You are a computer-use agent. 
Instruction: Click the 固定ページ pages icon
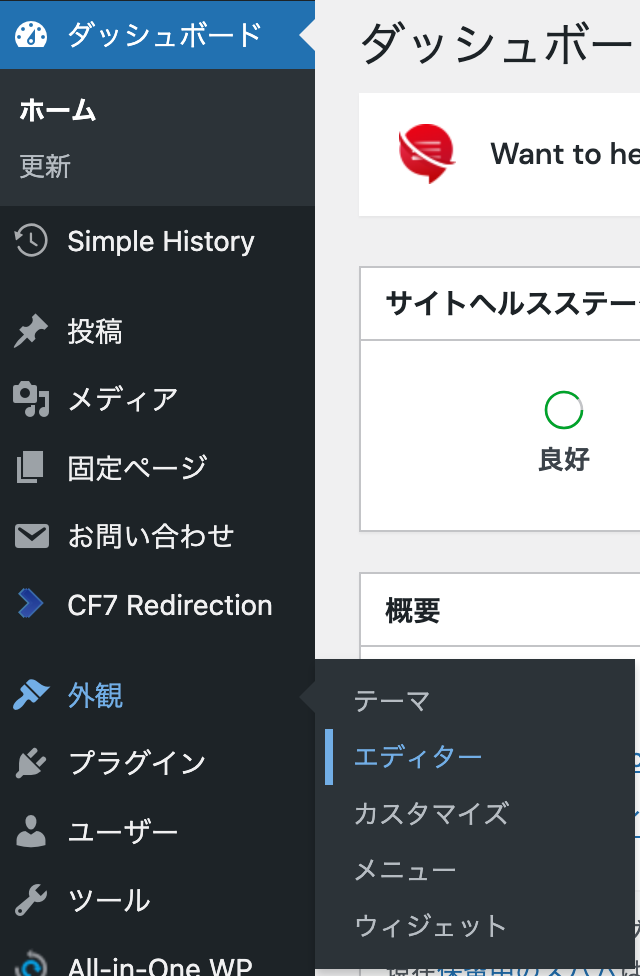point(31,467)
